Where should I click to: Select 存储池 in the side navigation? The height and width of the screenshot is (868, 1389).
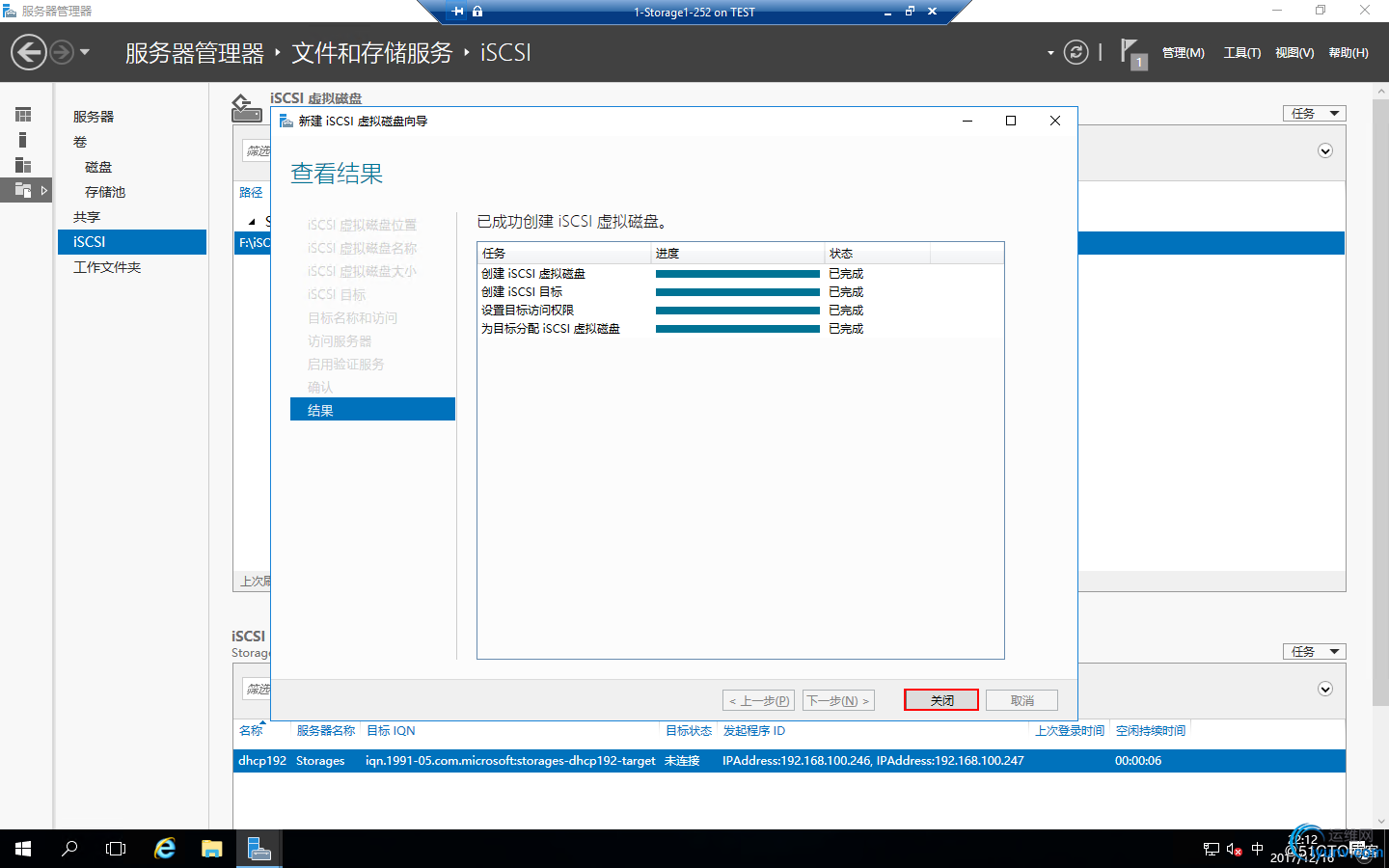(132, 192)
